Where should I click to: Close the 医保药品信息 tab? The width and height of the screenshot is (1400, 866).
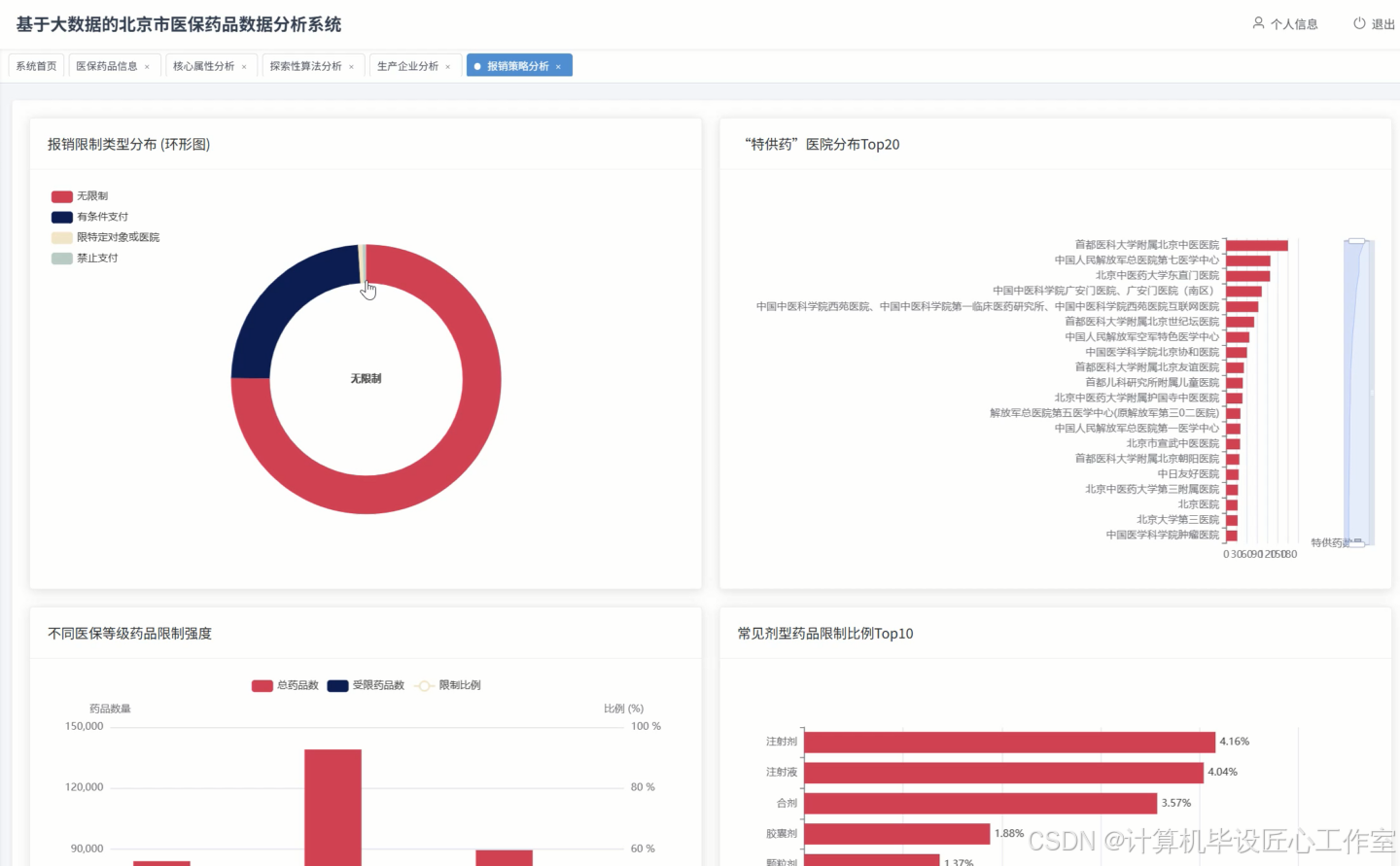point(147,66)
